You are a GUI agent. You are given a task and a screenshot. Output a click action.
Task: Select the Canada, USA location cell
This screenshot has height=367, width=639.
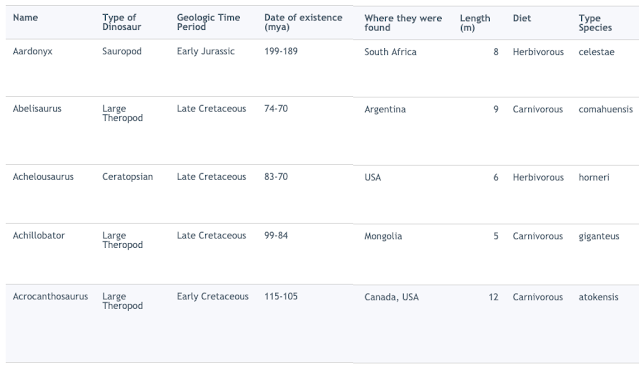(392, 297)
